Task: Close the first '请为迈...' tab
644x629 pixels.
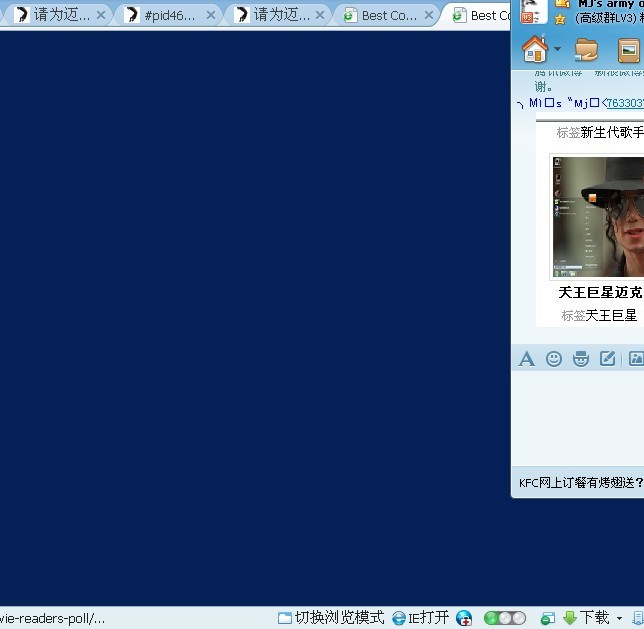Action: click(100, 15)
